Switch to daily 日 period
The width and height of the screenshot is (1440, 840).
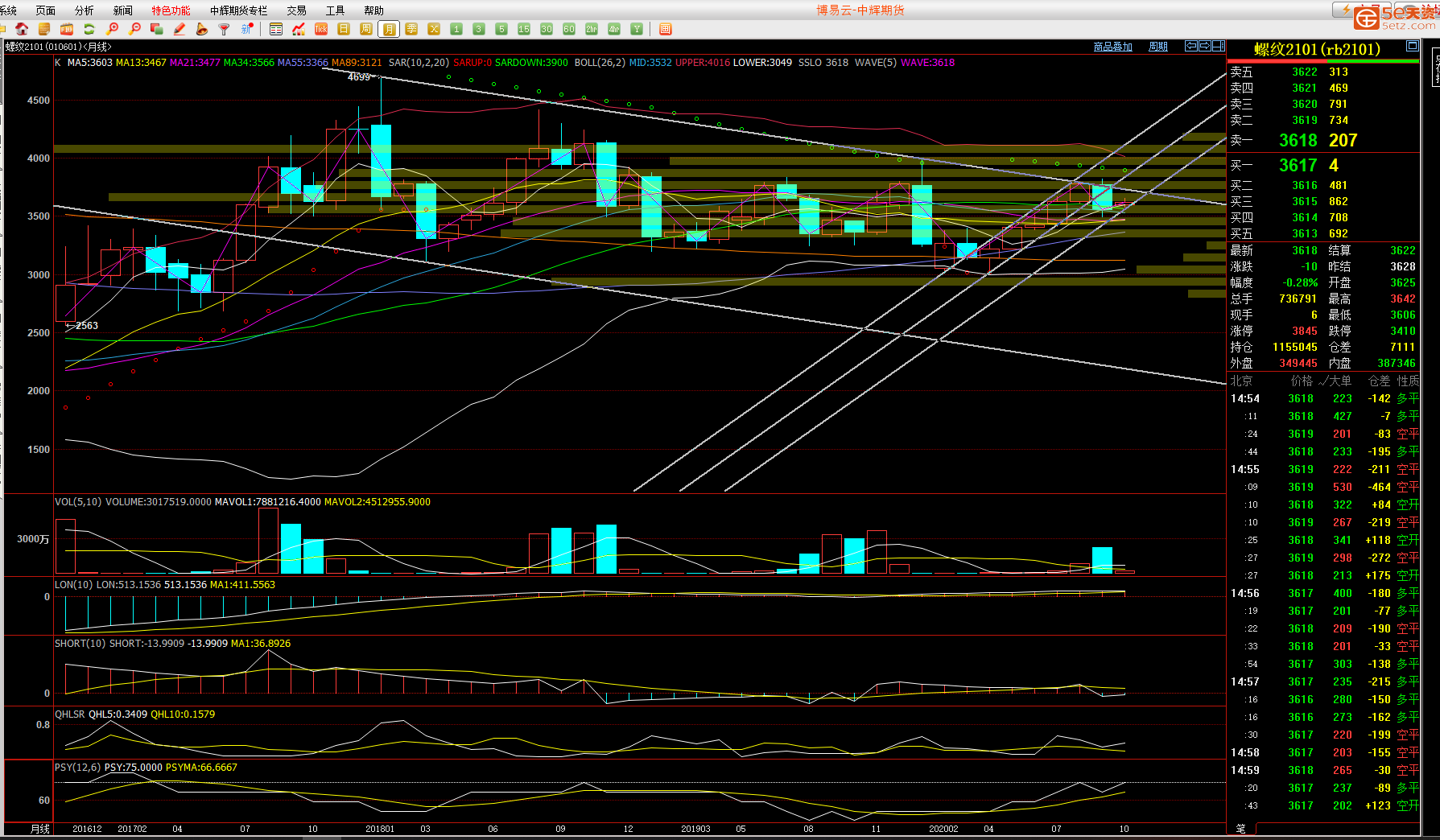(344, 29)
